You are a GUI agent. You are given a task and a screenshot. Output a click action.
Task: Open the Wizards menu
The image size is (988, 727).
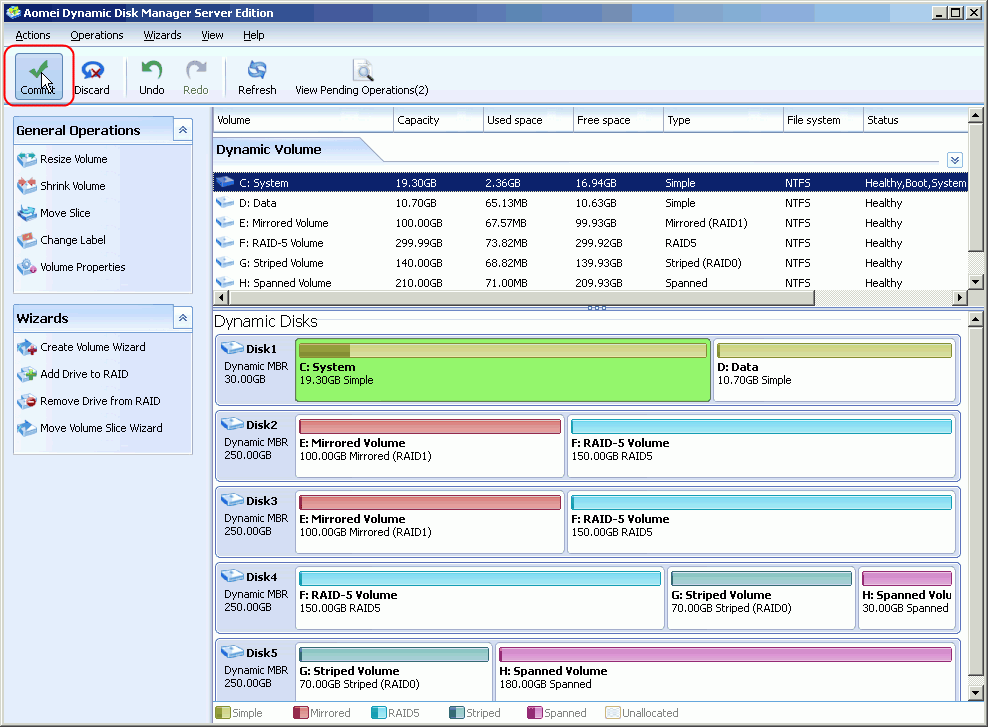click(x=162, y=35)
